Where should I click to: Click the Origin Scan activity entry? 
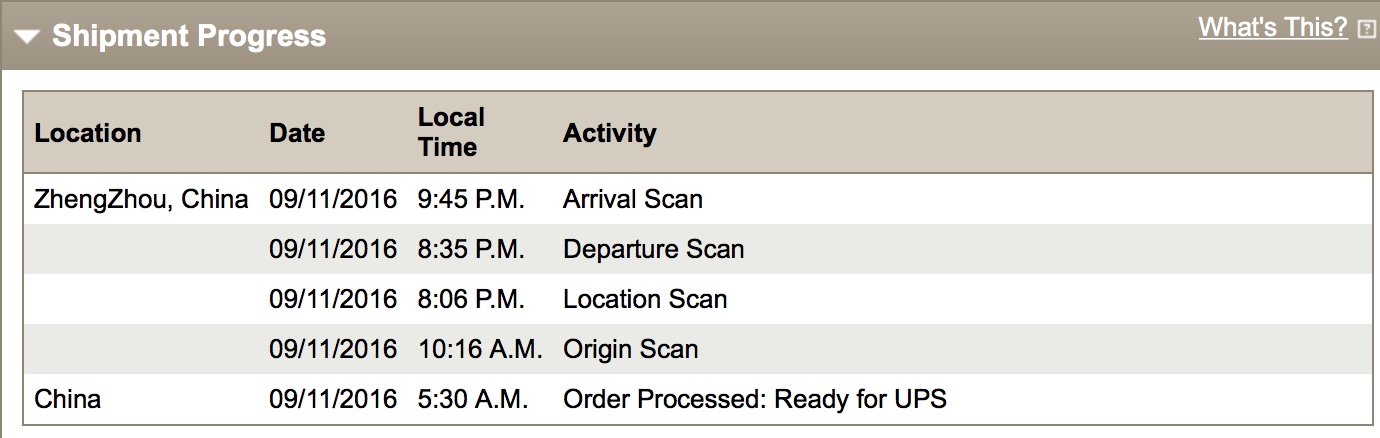point(630,350)
